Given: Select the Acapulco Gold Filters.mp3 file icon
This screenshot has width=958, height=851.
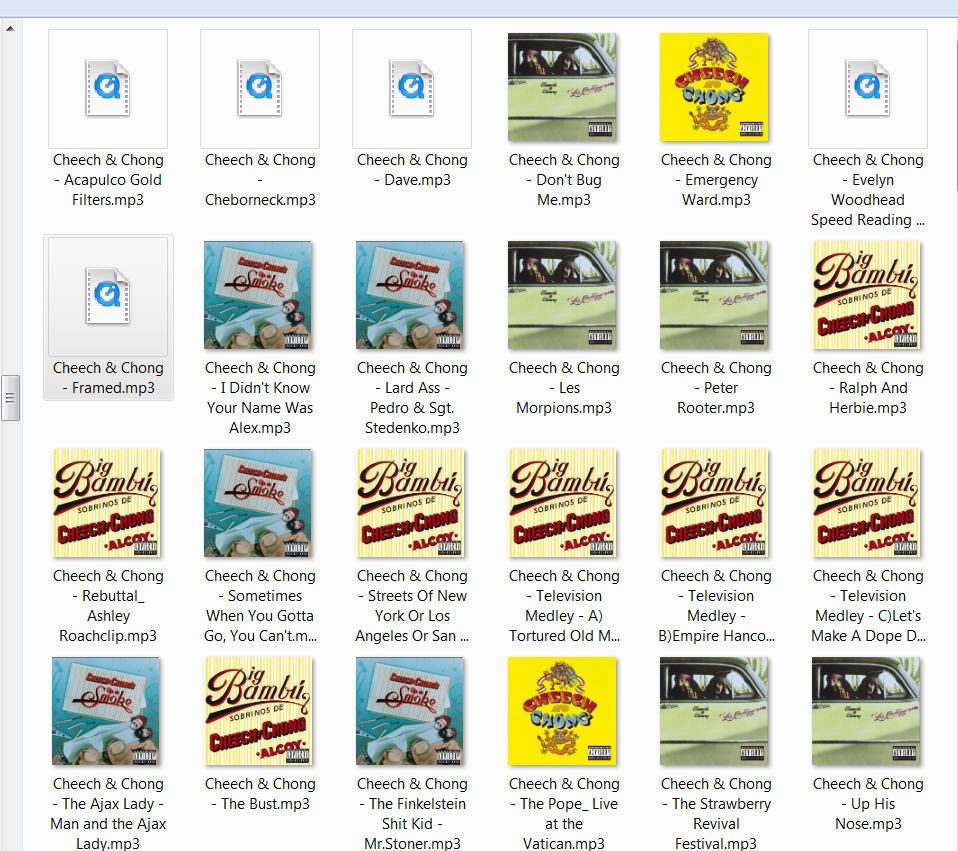Looking at the screenshot, I should 108,89.
